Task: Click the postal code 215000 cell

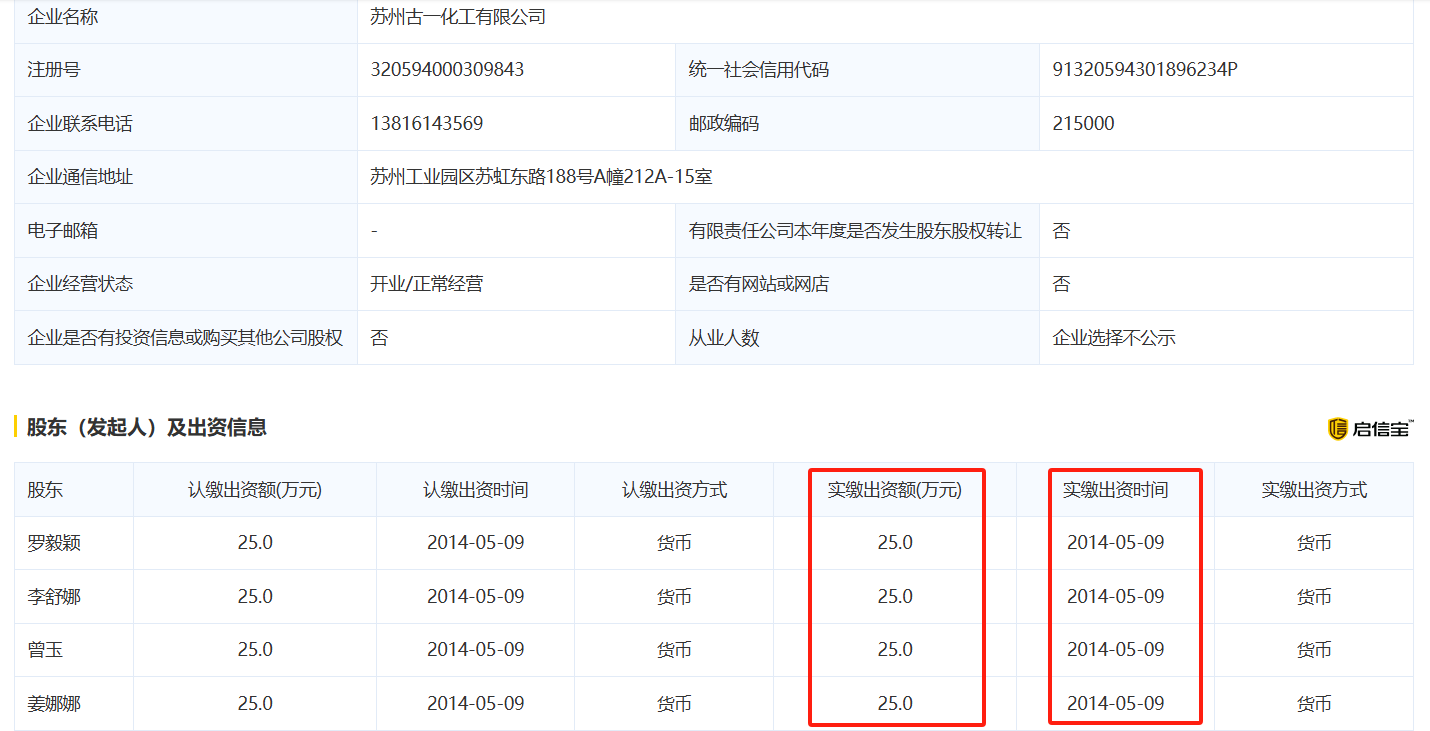Action: click(x=1078, y=123)
